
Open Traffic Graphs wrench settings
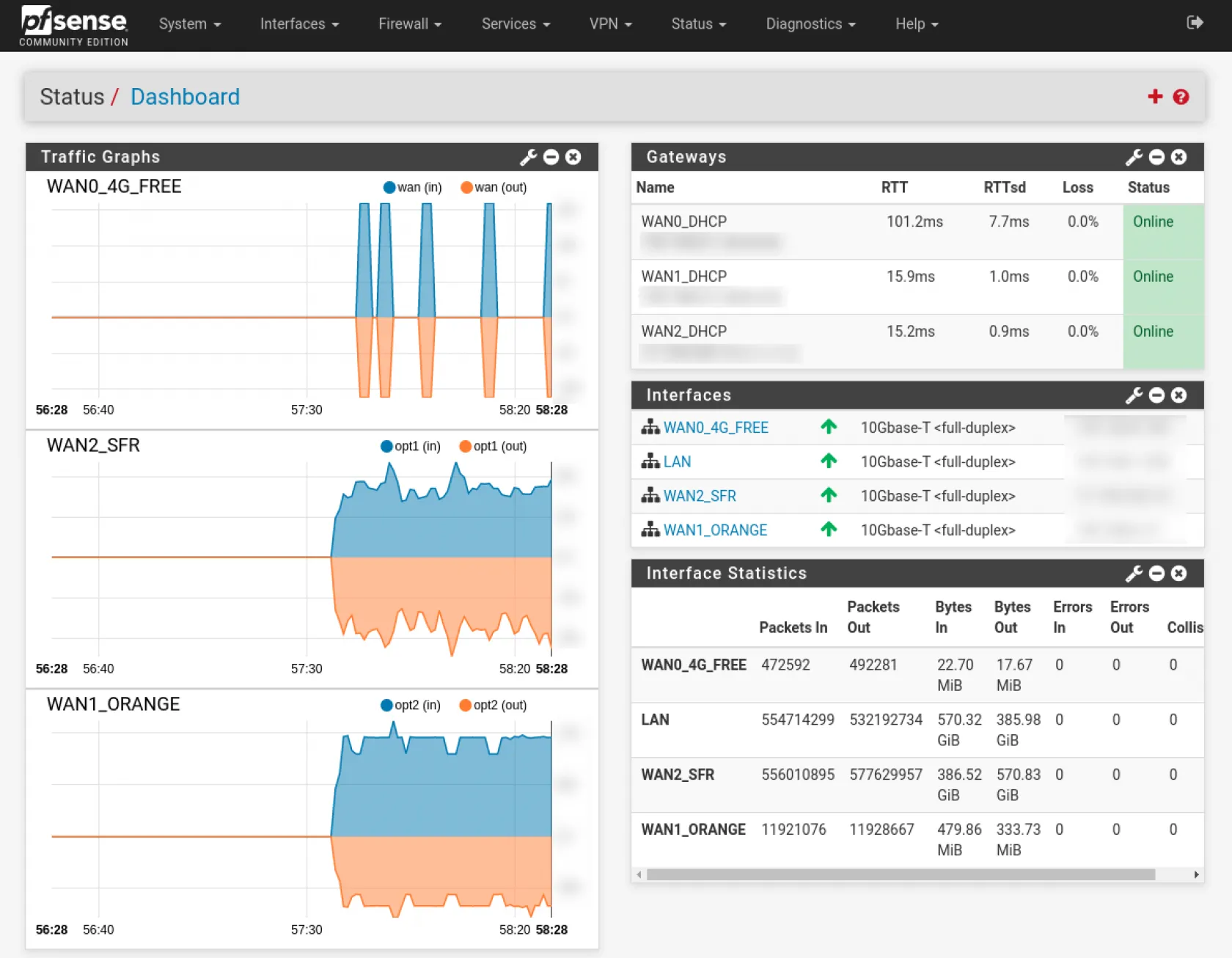pos(528,157)
